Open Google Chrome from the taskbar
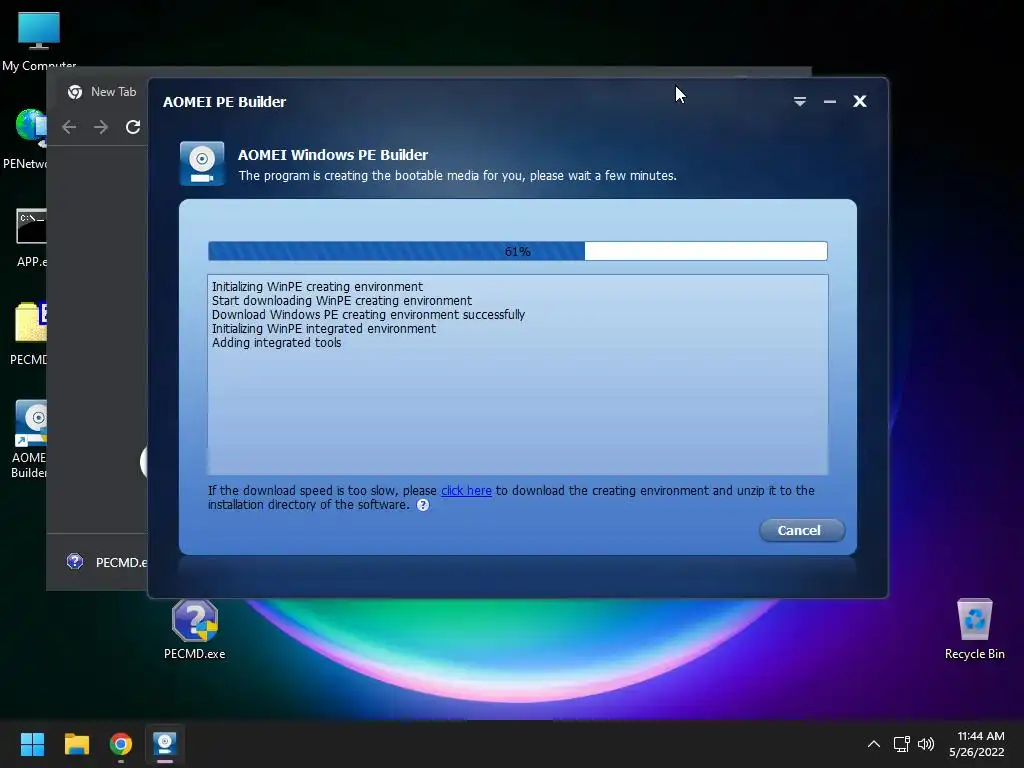 click(121, 744)
